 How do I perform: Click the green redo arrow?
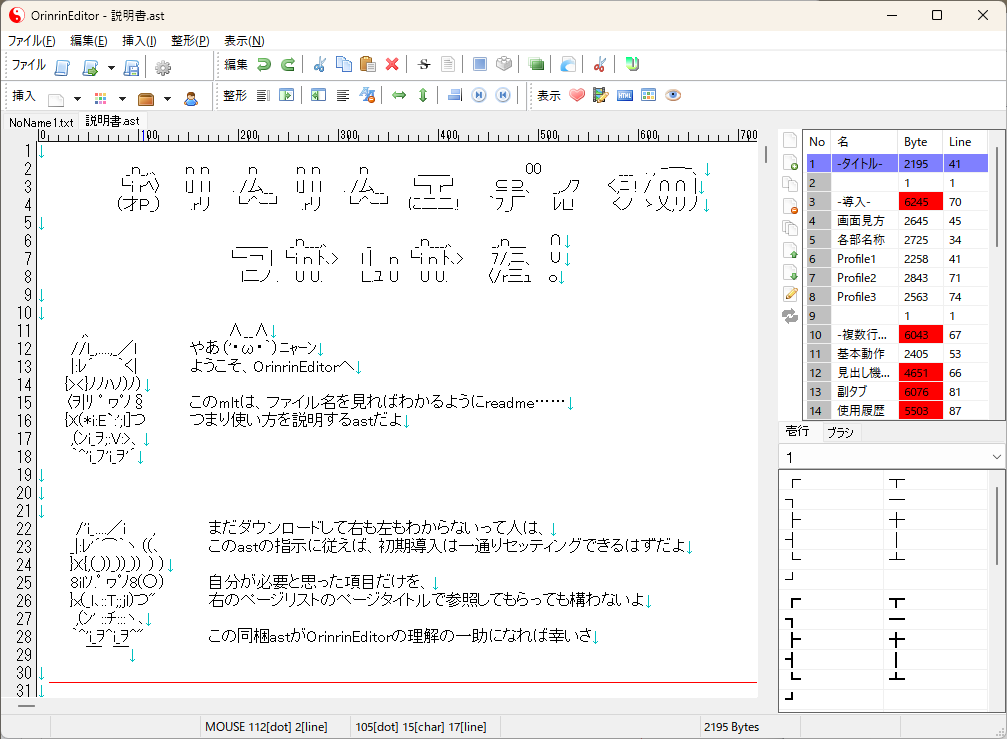(288, 64)
